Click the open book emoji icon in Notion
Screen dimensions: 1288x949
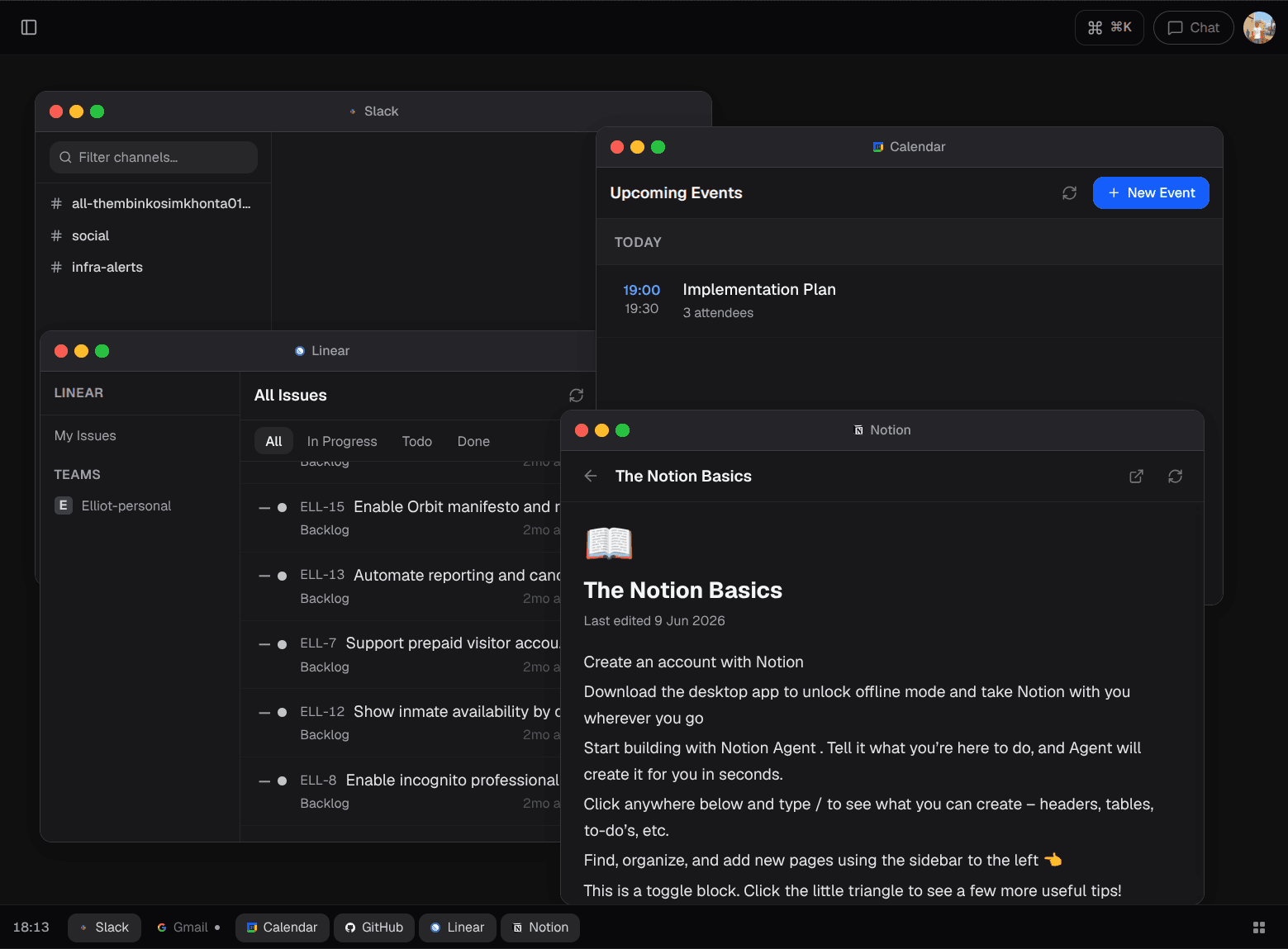point(609,543)
